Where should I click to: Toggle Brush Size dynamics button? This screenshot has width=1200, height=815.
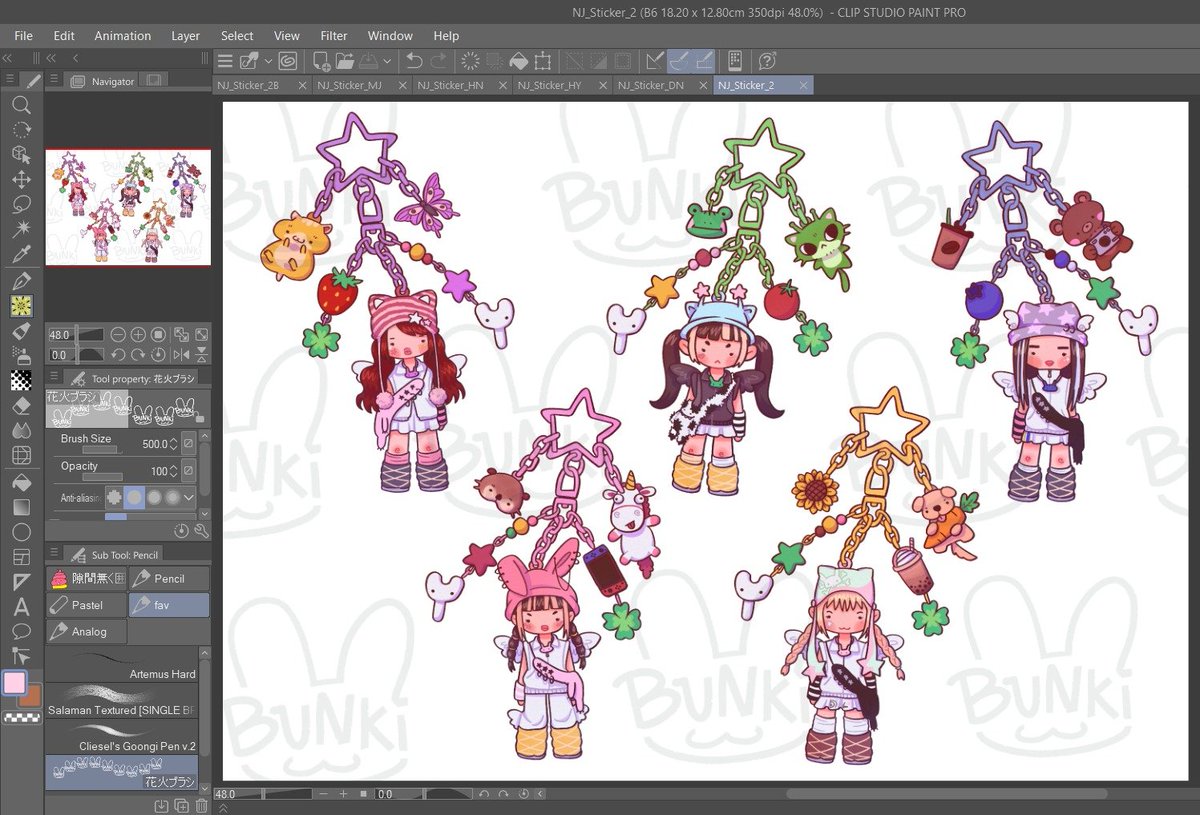[x=188, y=443]
